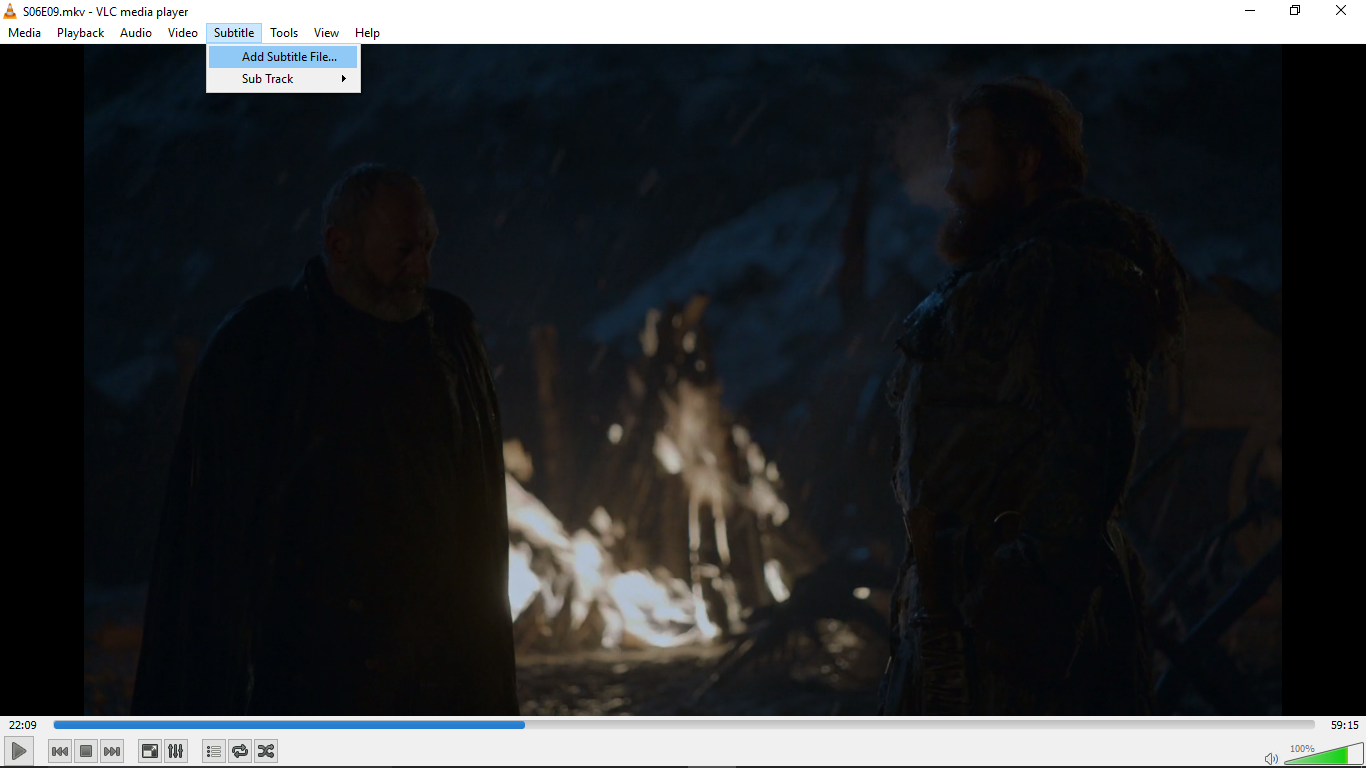
Task: Show the playlist panel icon
Action: point(214,751)
